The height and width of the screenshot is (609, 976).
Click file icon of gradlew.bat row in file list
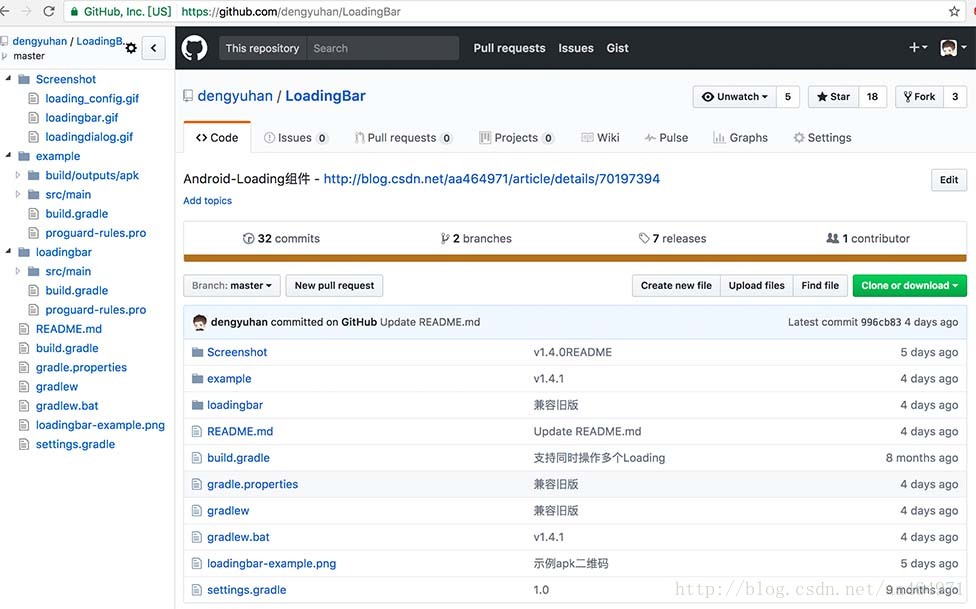197,537
